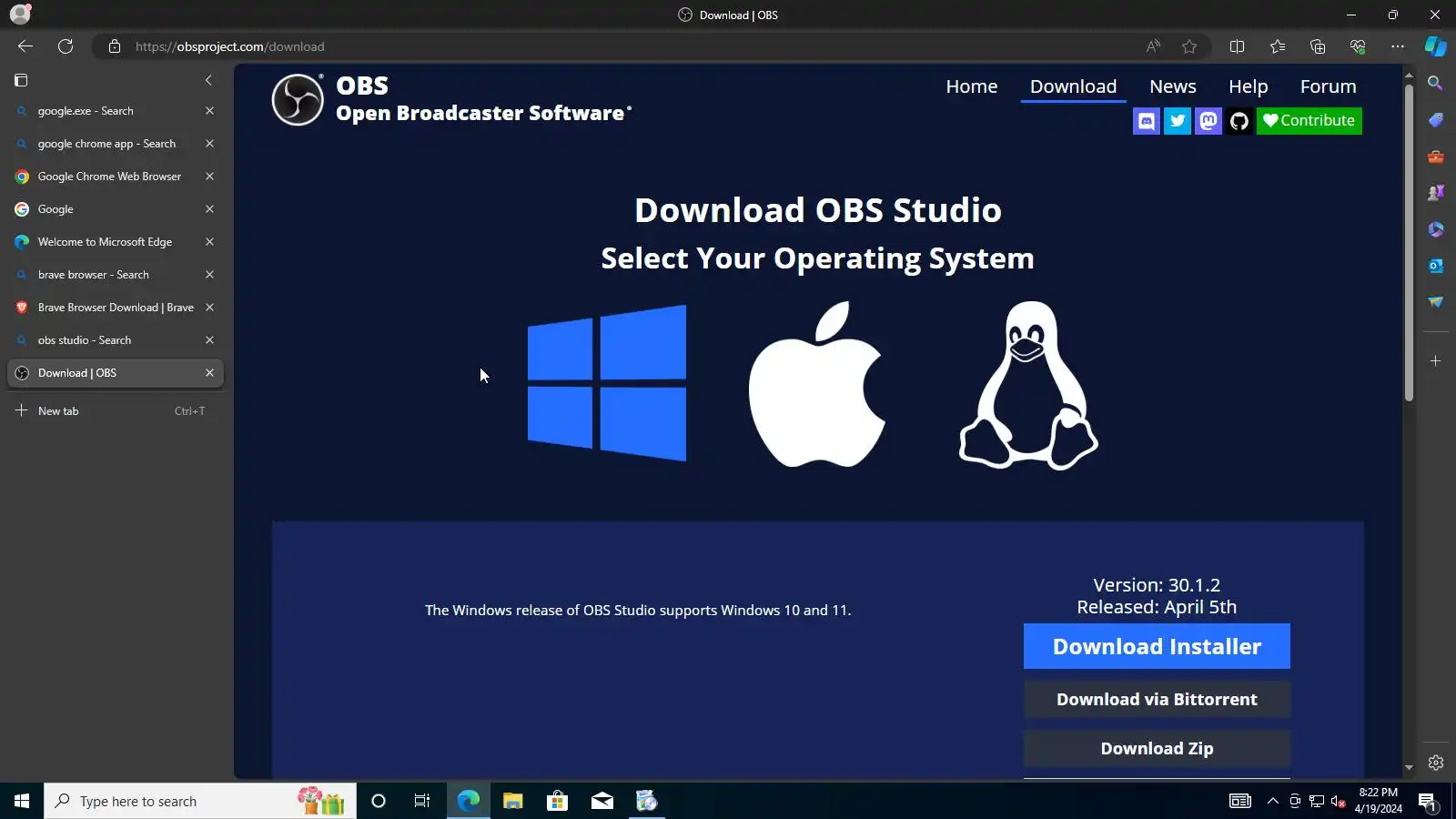Image resolution: width=1456 pixels, height=819 pixels.
Task: Open the Windows Start menu
Action: 22,801
